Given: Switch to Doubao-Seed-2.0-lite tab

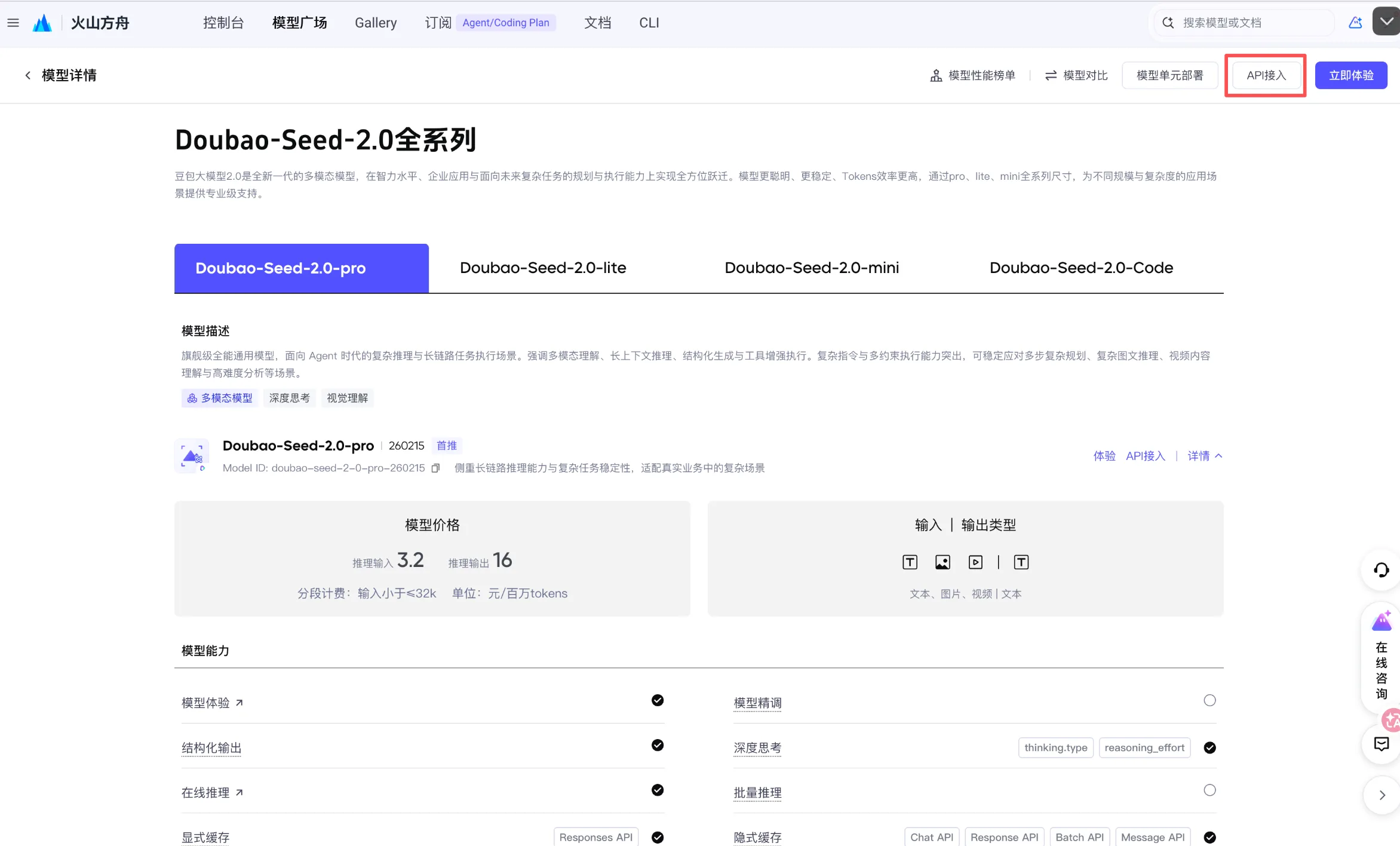Looking at the screenshot, I should point(543,268).
